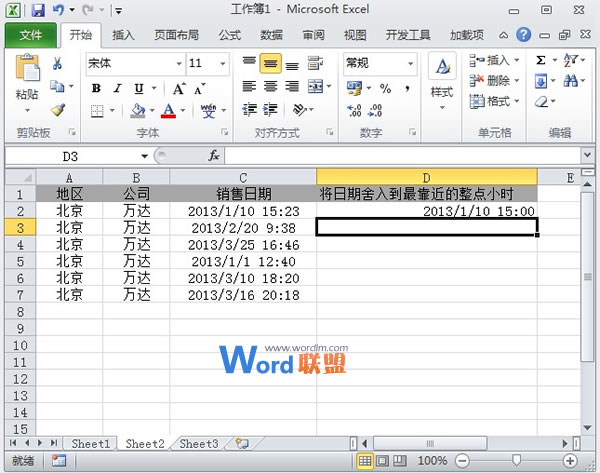Open the insert function fx button
600x473 pixels.
(214, 156)
